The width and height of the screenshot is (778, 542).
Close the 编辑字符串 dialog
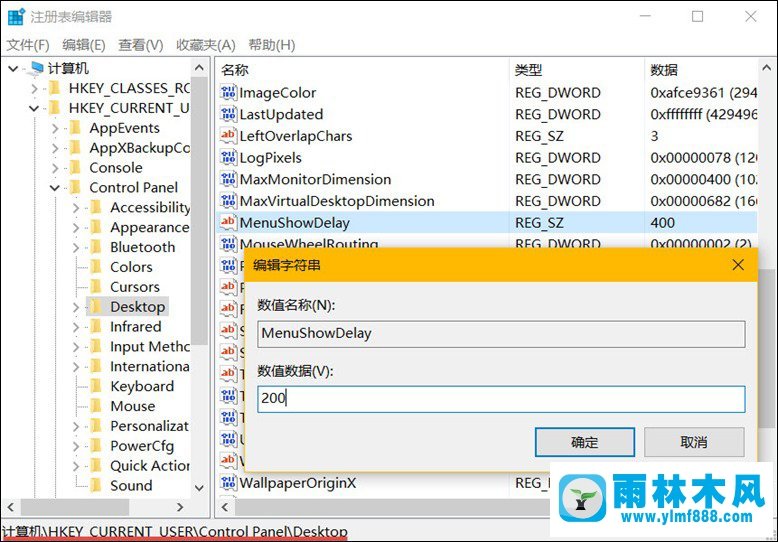click(x=738, y=265)
